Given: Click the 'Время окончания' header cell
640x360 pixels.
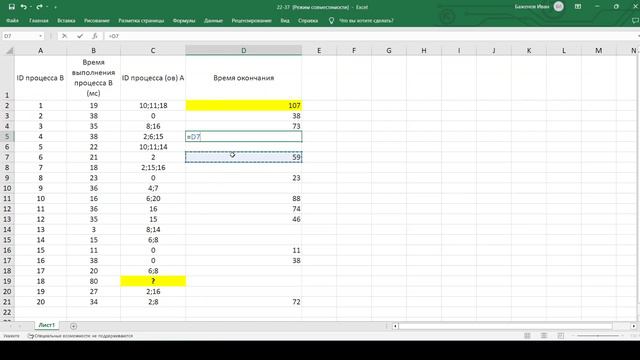Looking at the screenshot, I should [x=244, y=78].
